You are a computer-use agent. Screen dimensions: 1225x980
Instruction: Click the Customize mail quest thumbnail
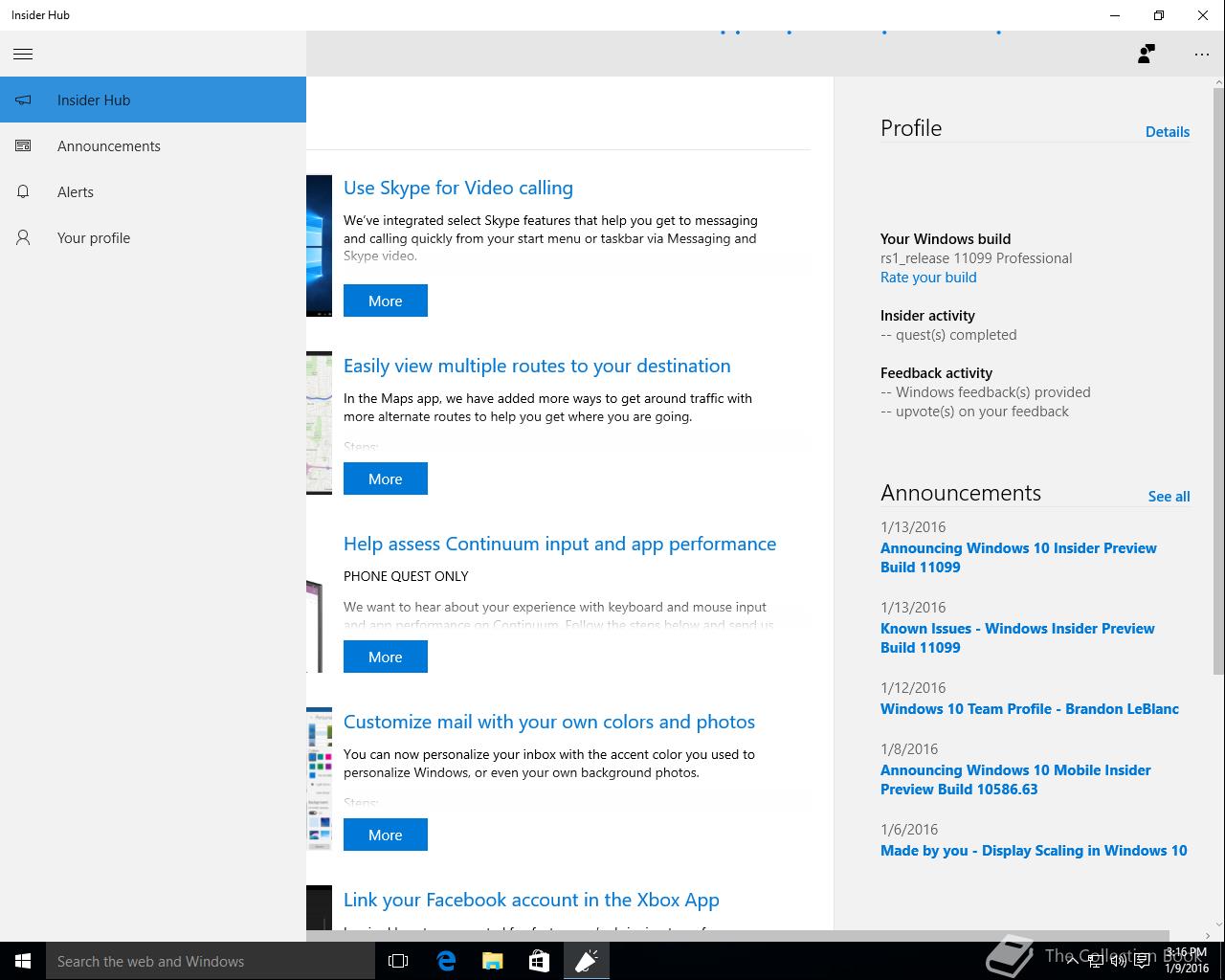[x=320, y=779]
